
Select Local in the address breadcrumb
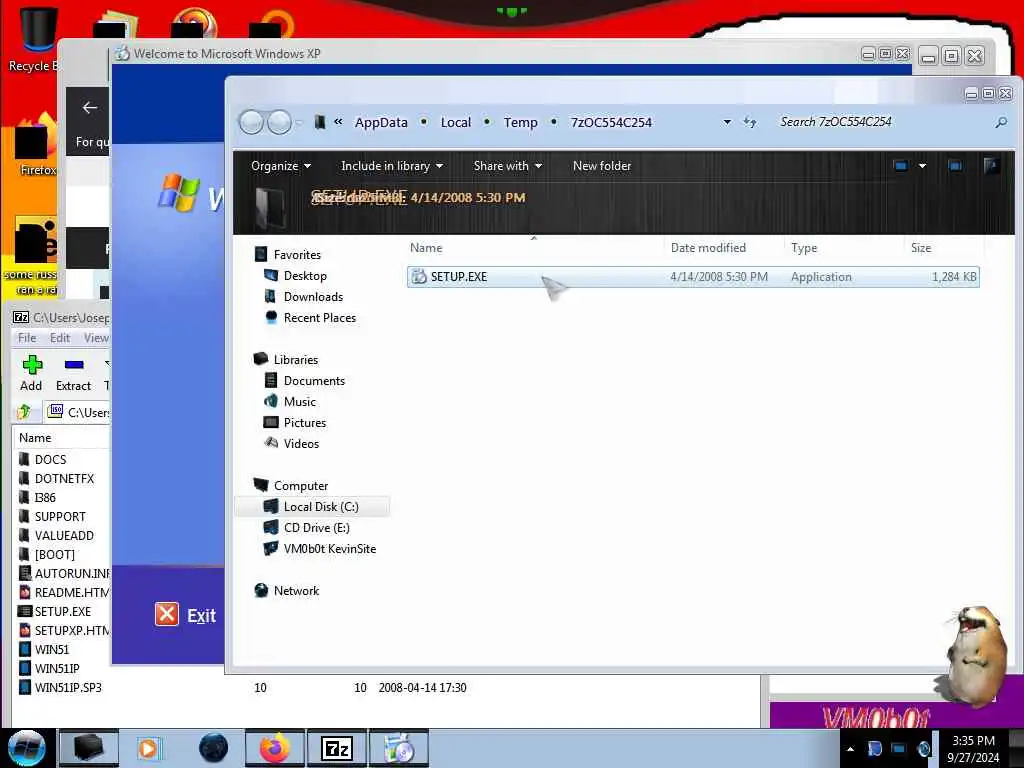(456, 122)
